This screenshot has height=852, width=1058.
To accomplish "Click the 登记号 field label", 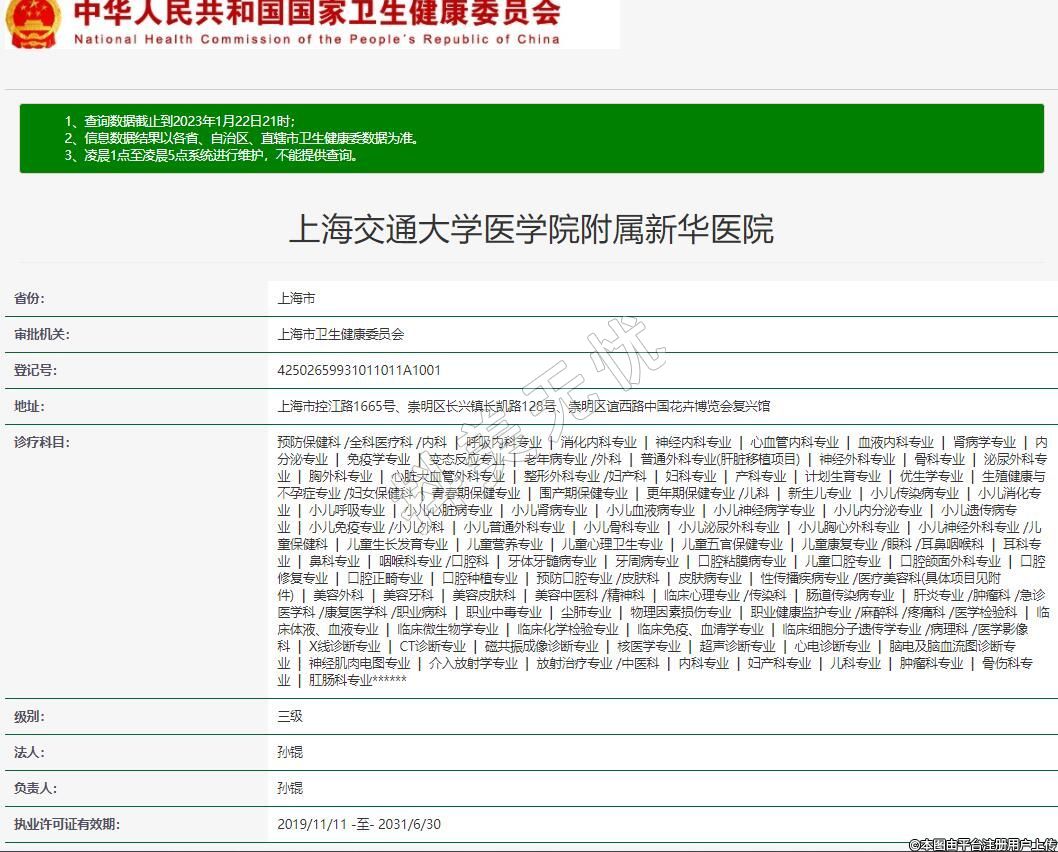I will (x=36, y=370).
